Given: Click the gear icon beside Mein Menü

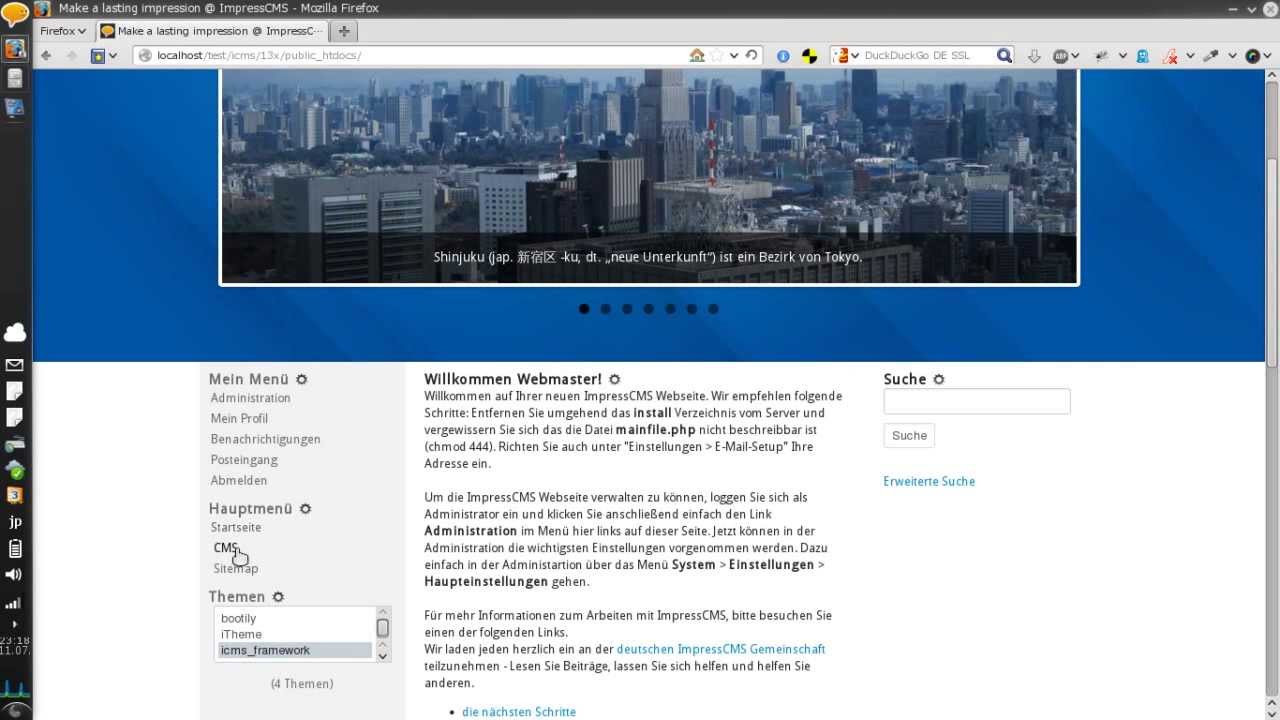Looking at the screenshot, I should pyautogui.click(x=302, y=380).
